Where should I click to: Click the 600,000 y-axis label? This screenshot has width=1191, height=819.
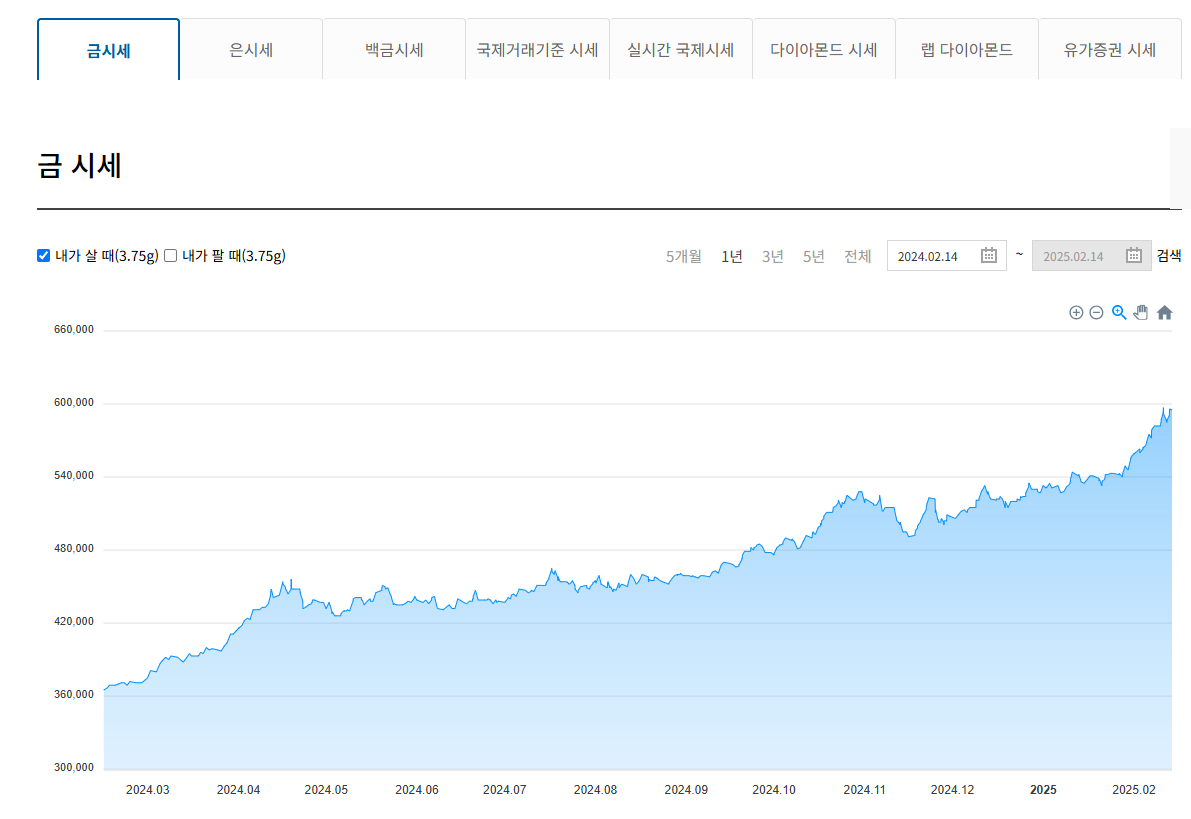tap(74, 403)
